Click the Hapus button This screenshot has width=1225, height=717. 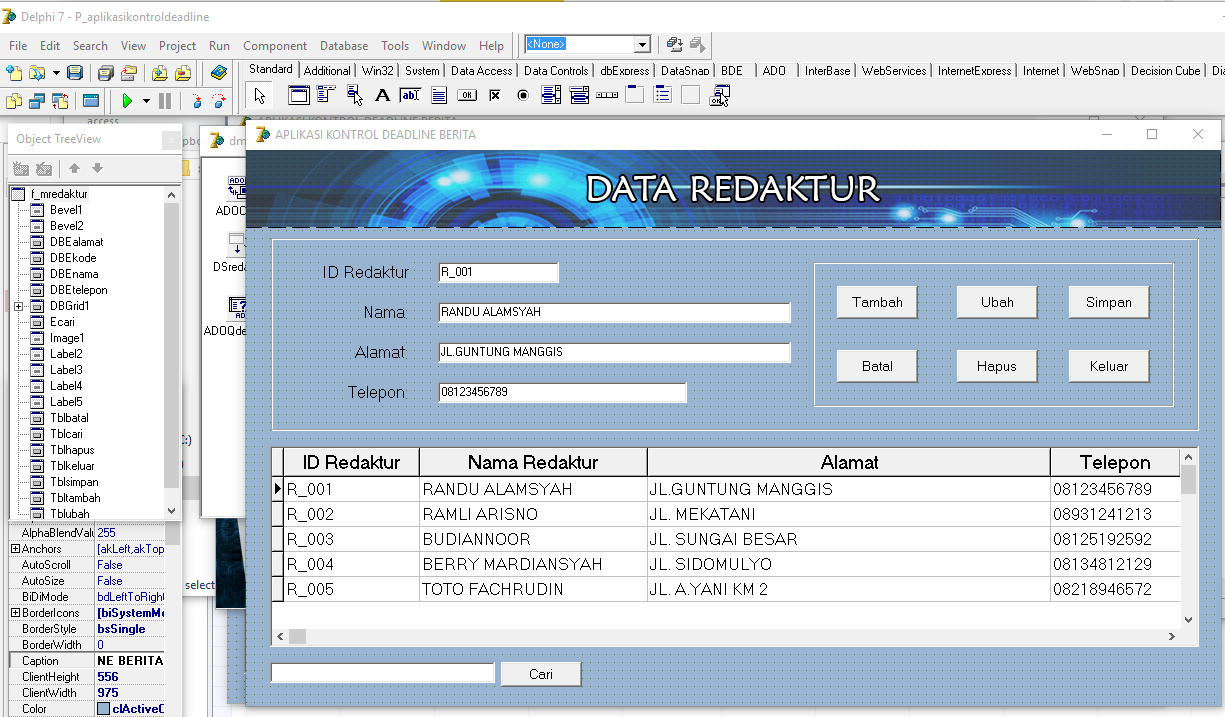click(x=997, y=366)
